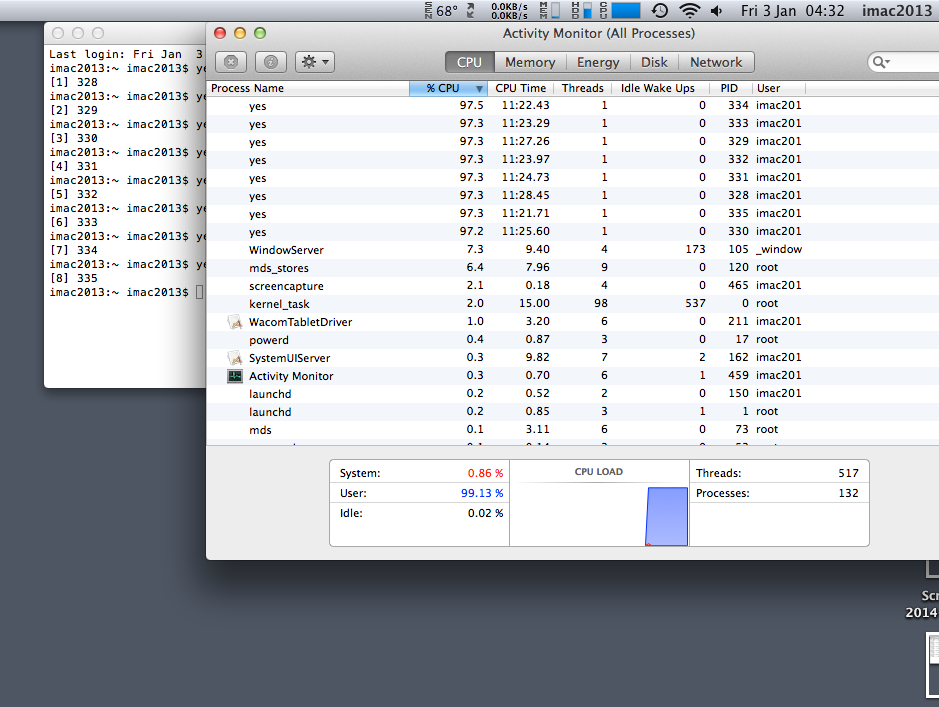939x707 pixels.
Task: Click the screenshot file thumbnail on desktop
Action: coord(933,667)
